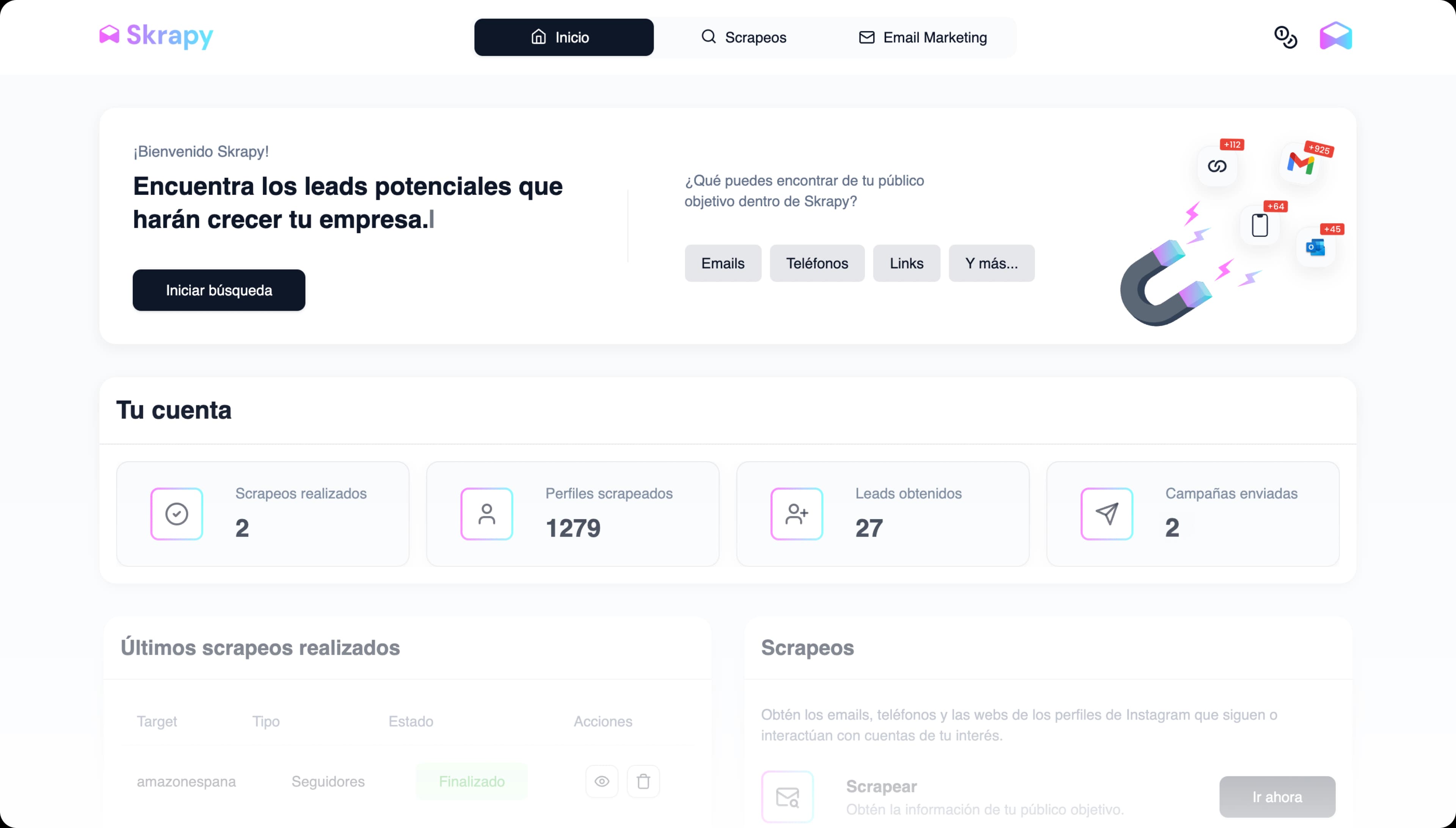This screenshot has height=828, width=1456.
Task: Open the profile avatar menu
Action: (1335, 36)
